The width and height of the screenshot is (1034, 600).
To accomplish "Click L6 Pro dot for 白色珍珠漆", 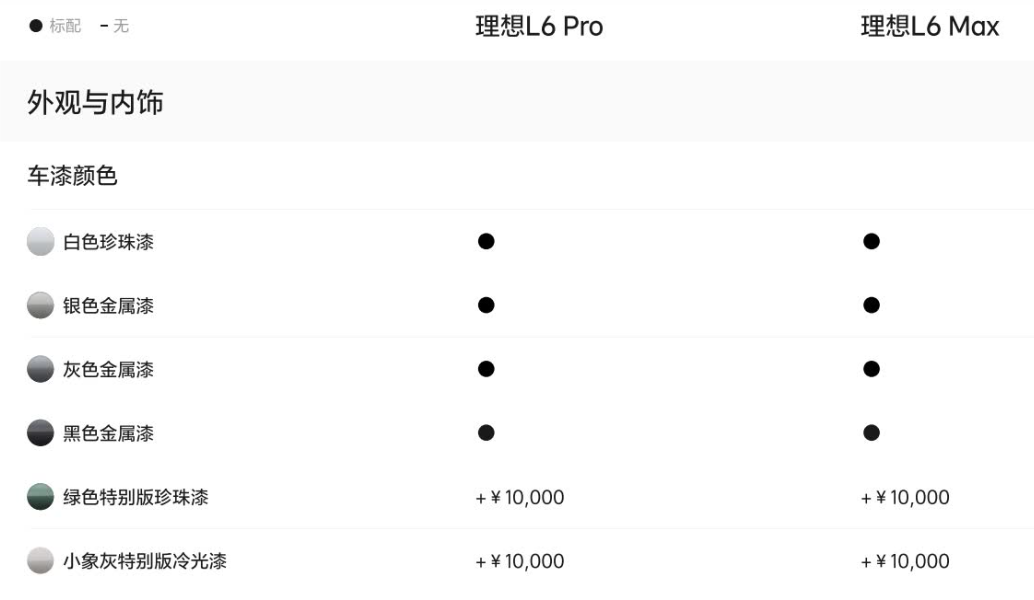I will coord(486,241).
